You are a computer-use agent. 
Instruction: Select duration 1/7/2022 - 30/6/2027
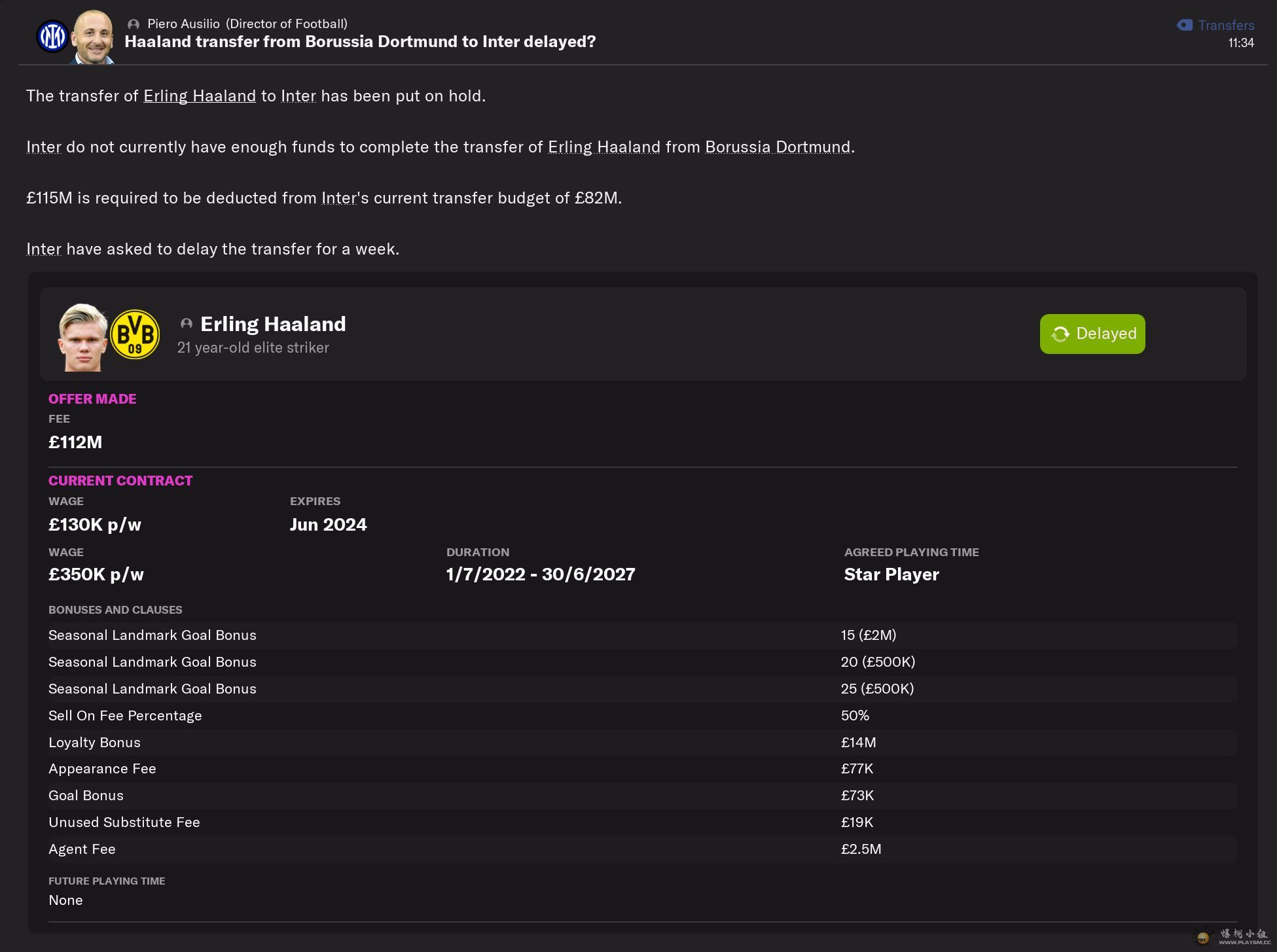pyautogui.click(x=541, y=574)
